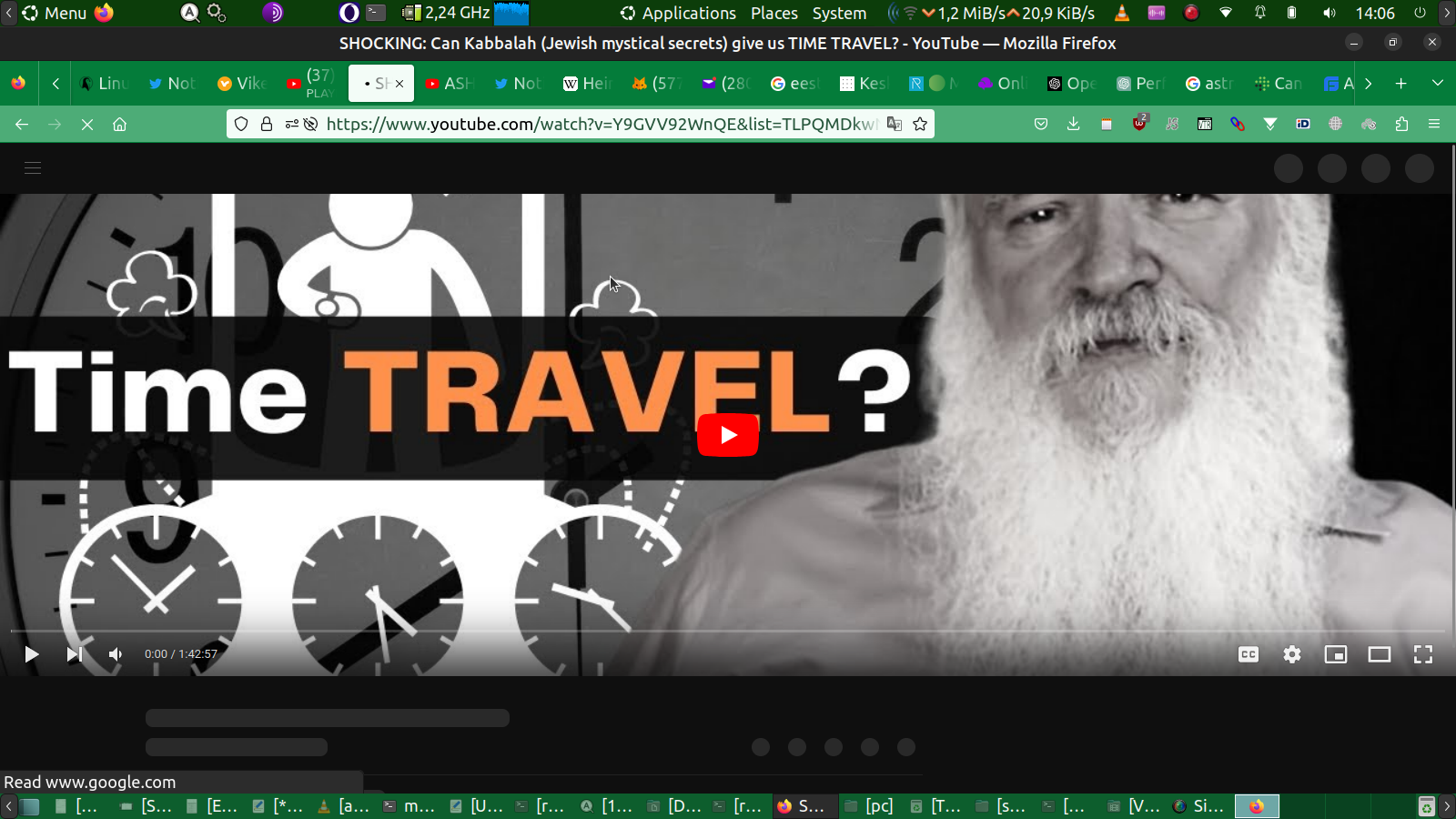1456x819 pixels.
Task: Enable miniplayer mode
Action: (x=1335, y=654)
